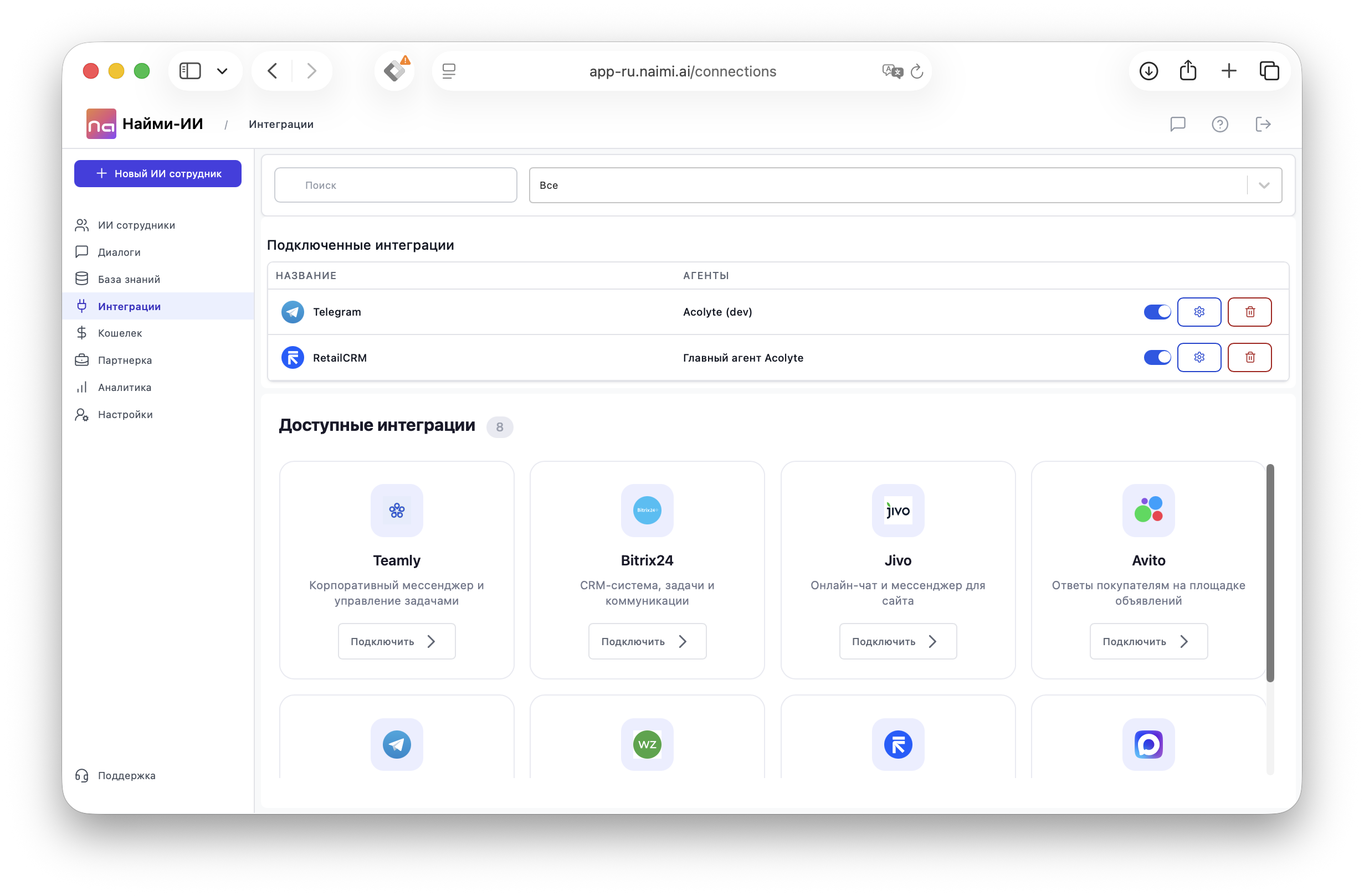Click the purple chat bubble integration icon

1148,745
